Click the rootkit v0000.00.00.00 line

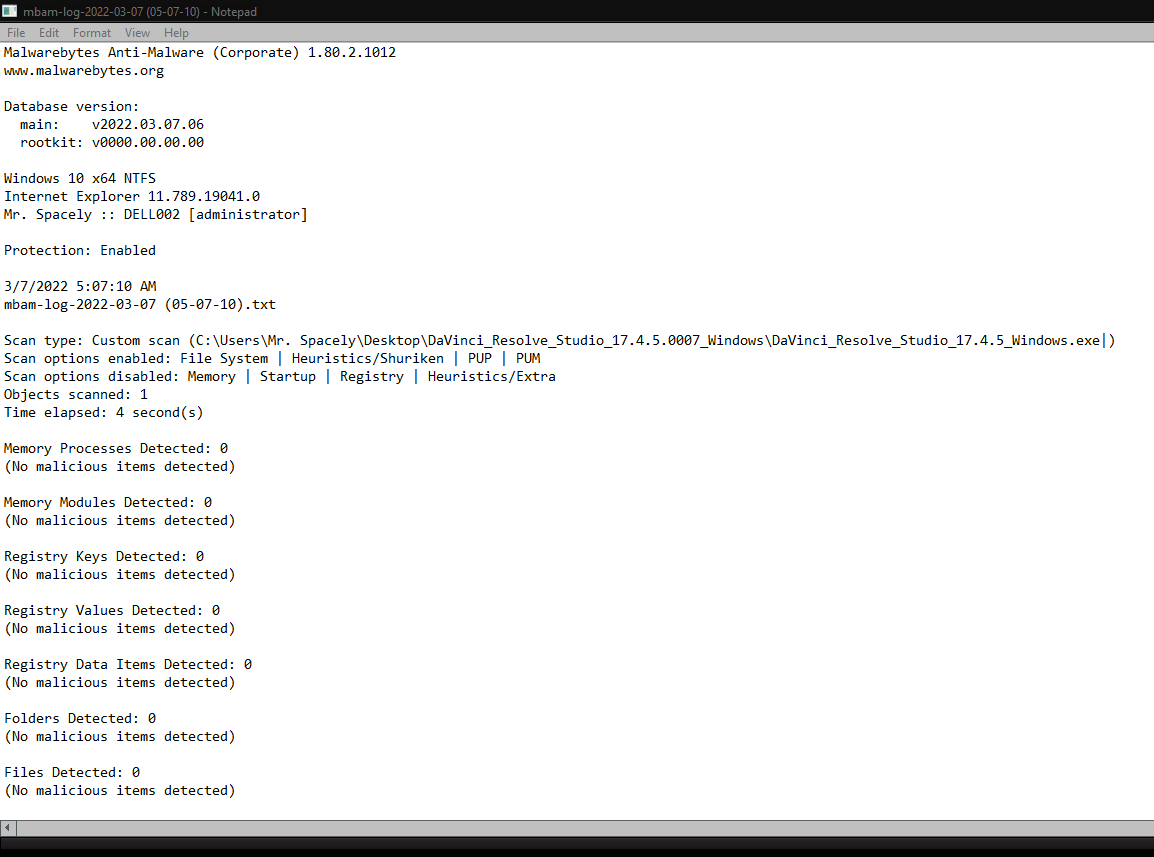(x=112, y=142)
